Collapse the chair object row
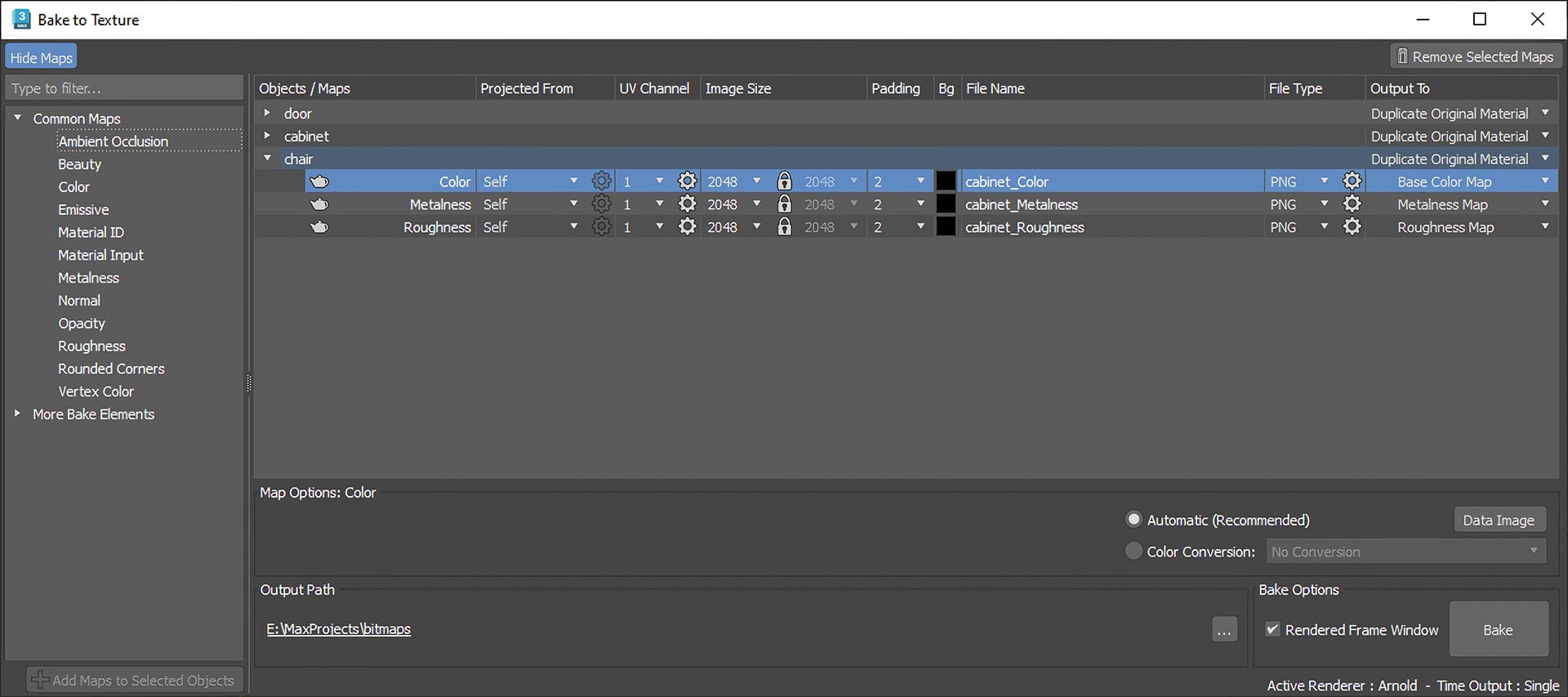 tap(267, 159)
